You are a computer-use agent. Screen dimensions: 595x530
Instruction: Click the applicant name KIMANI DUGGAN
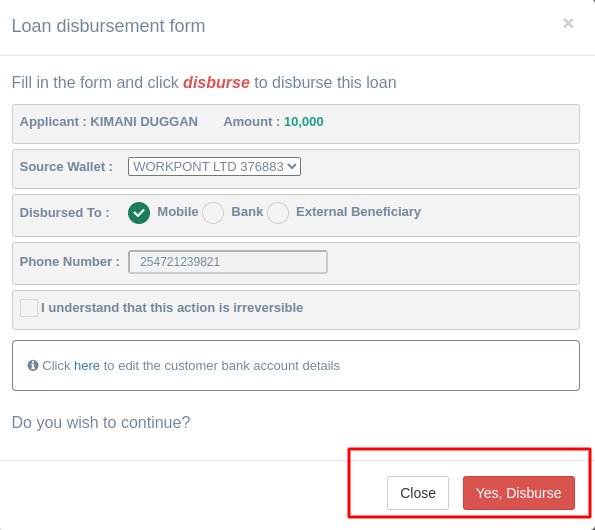click(144, 122)
